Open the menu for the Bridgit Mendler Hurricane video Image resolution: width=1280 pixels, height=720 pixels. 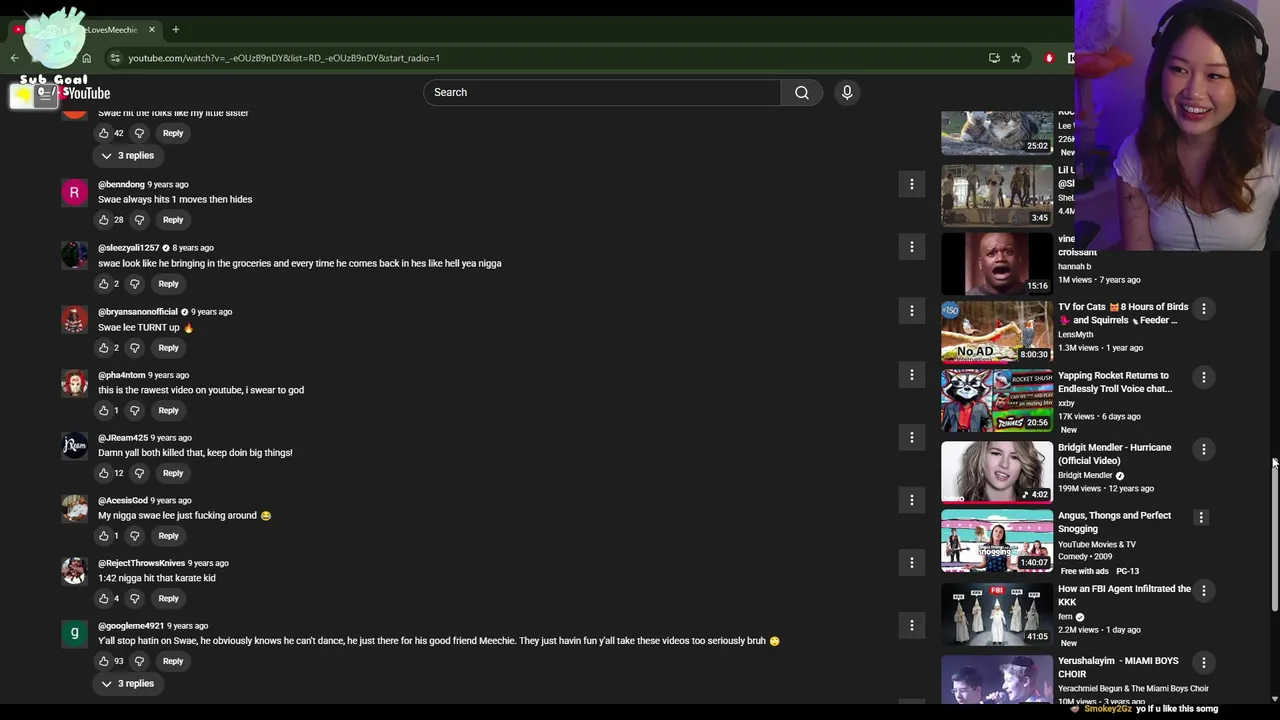point(1203,449)
